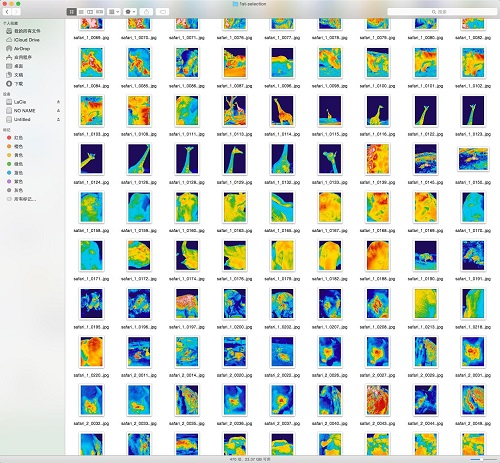Eject the LaCie drive
This screenshot has height=463, width=500.
pyautogui.click(x=58, y=102)
